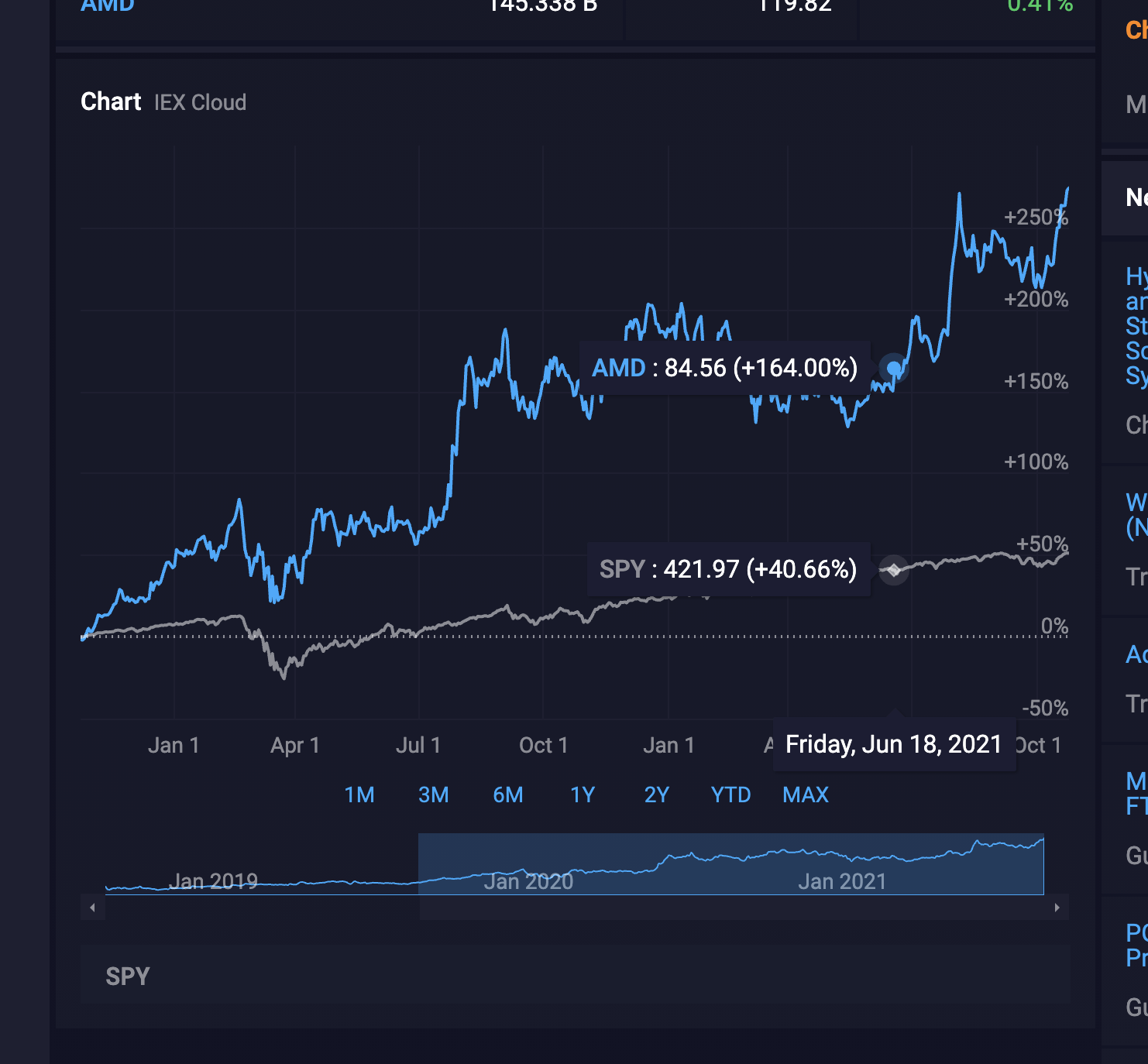The width and height of the screenshot is (1148, 1064).
Task: Click the SPY tooltip showing 421.97
Action: [x=727, y=570]
